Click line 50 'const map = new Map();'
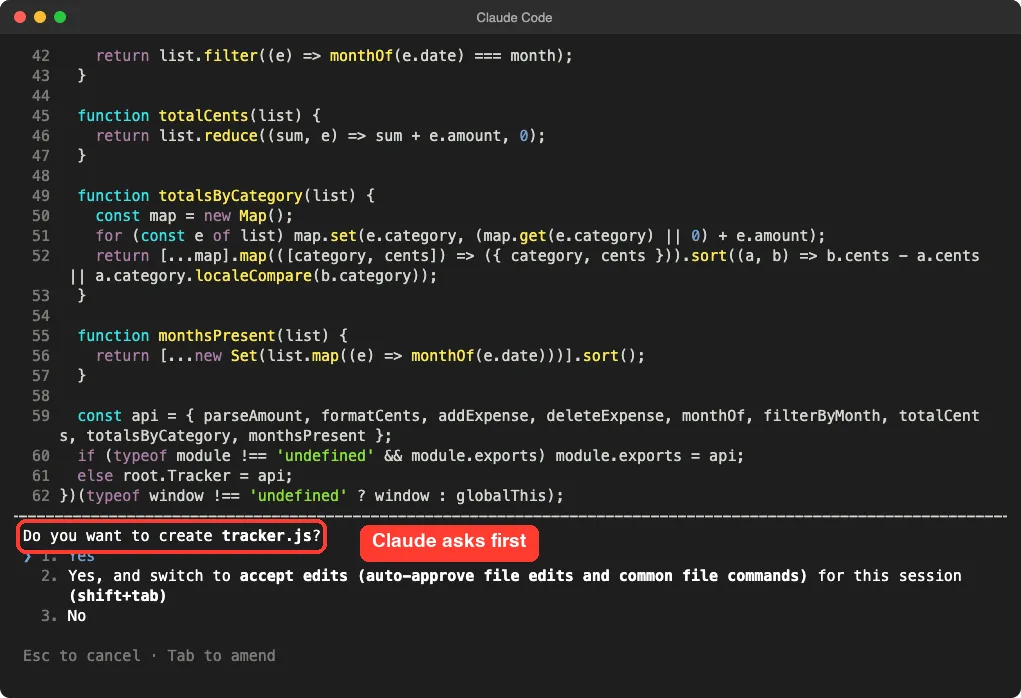Viewport: 1021px width, 698px height. 194,216
